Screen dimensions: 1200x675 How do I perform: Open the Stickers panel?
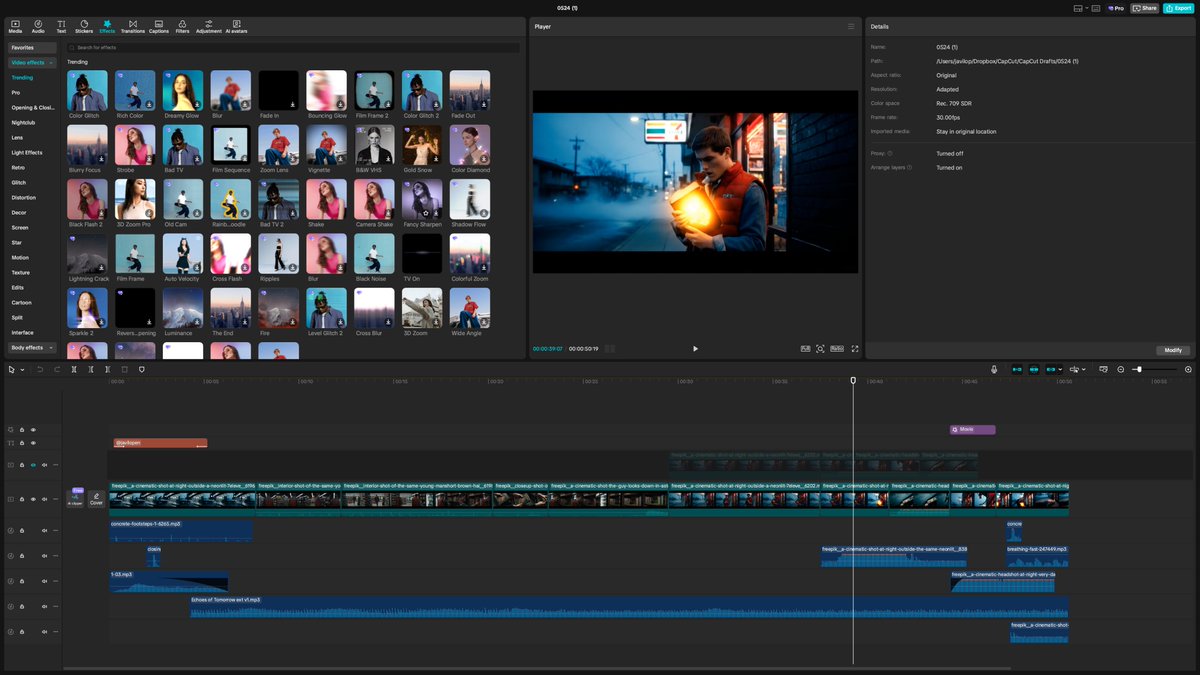[x=84, y=25]
